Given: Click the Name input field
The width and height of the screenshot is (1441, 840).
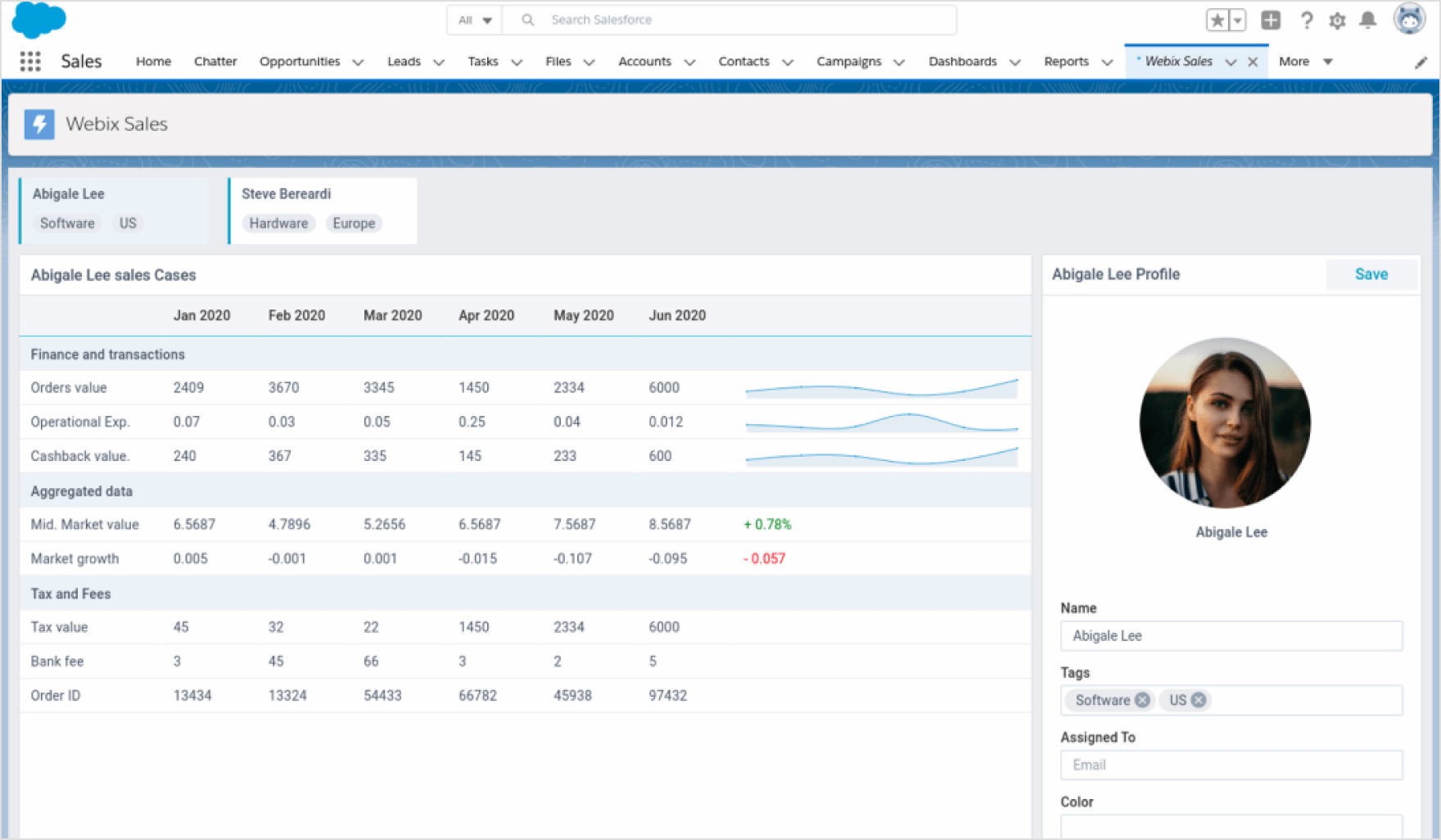Looking at the screenshot, I should (1231, 636).
